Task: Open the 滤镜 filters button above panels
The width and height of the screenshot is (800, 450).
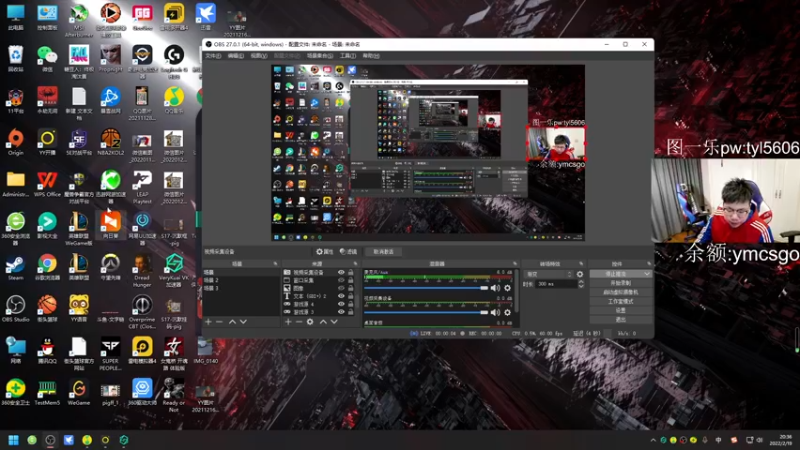Action: [348, 252]
